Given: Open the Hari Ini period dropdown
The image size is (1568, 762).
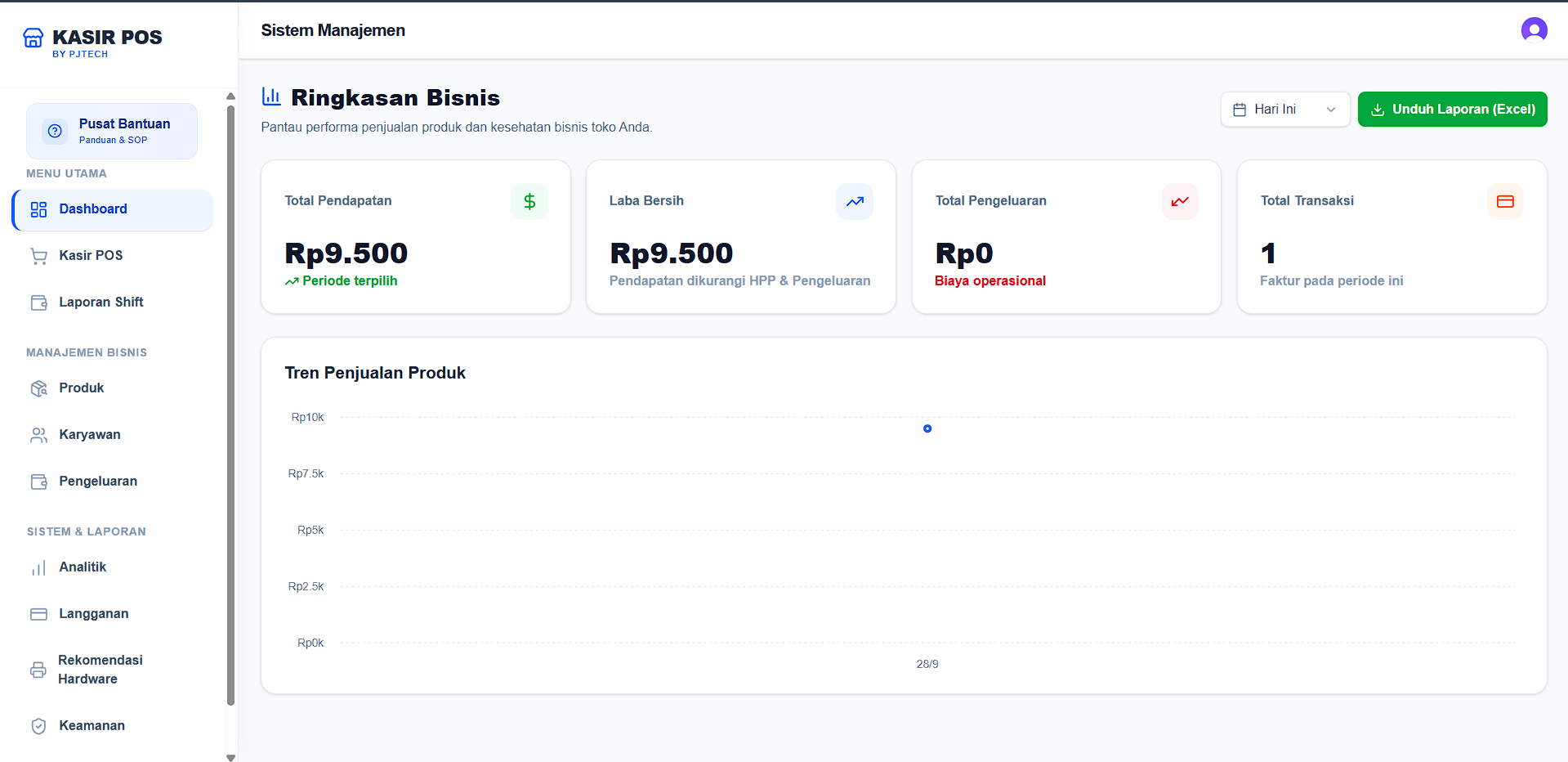Looking at the screenshot, I should pos(1284,110).
